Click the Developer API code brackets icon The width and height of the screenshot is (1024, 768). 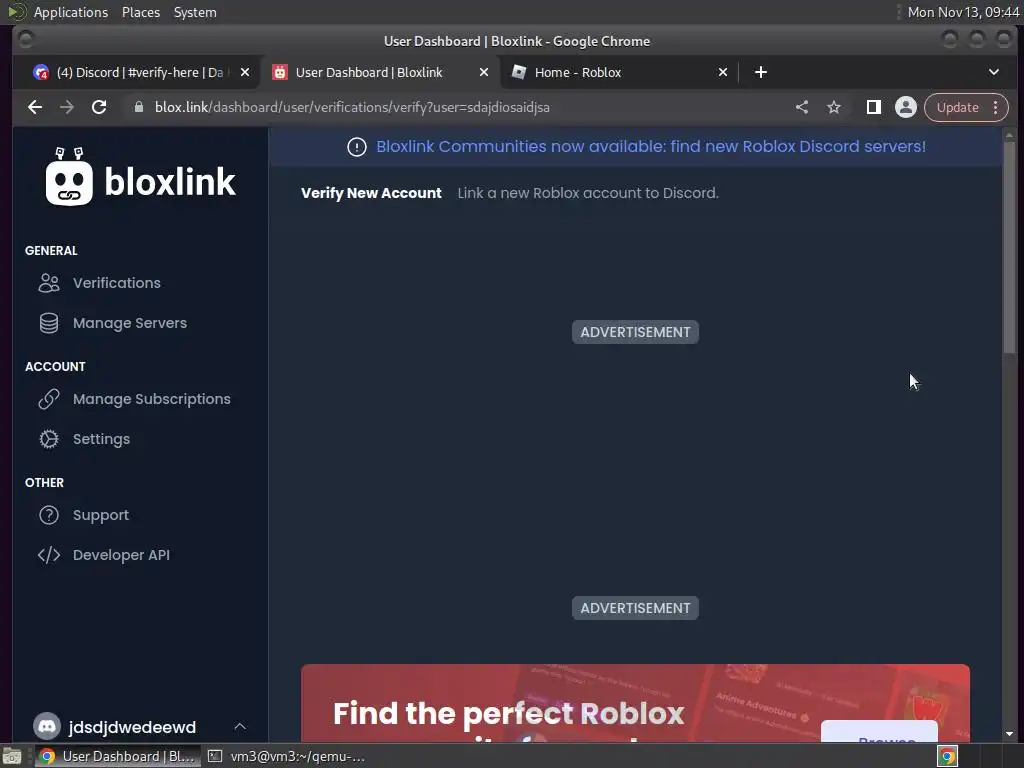point(49,555)
